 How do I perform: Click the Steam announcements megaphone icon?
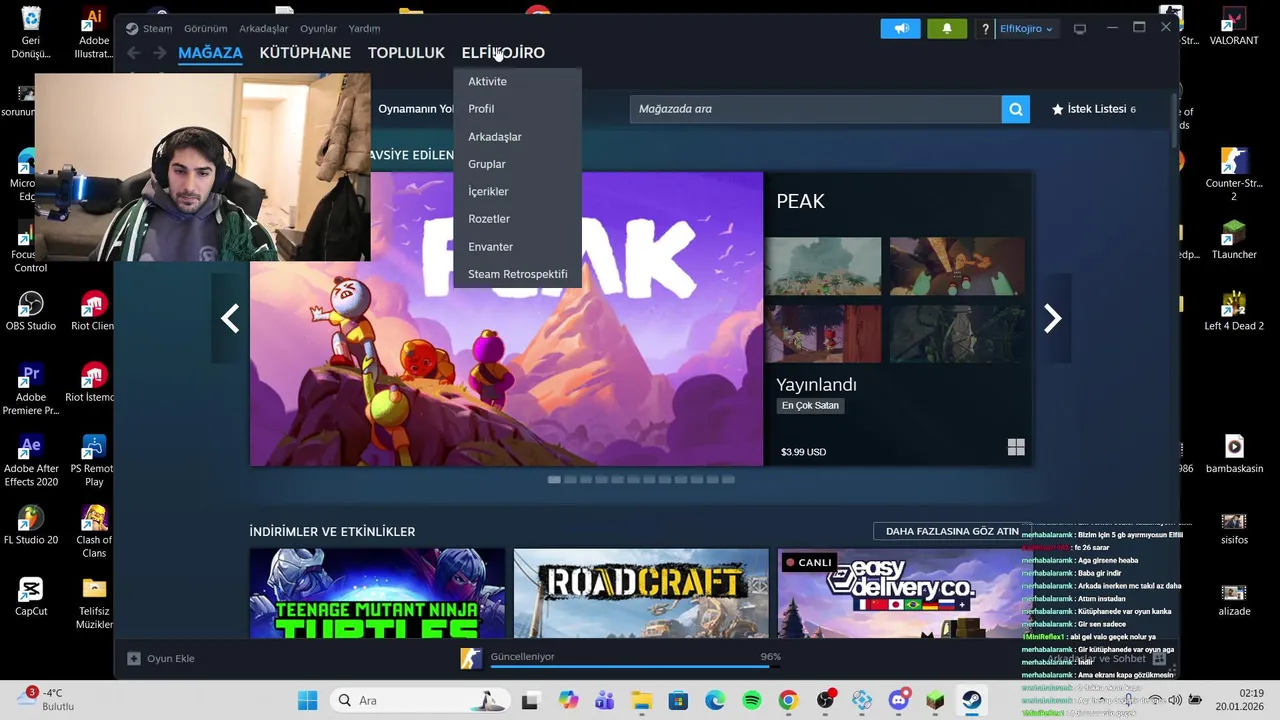(900, 29)
